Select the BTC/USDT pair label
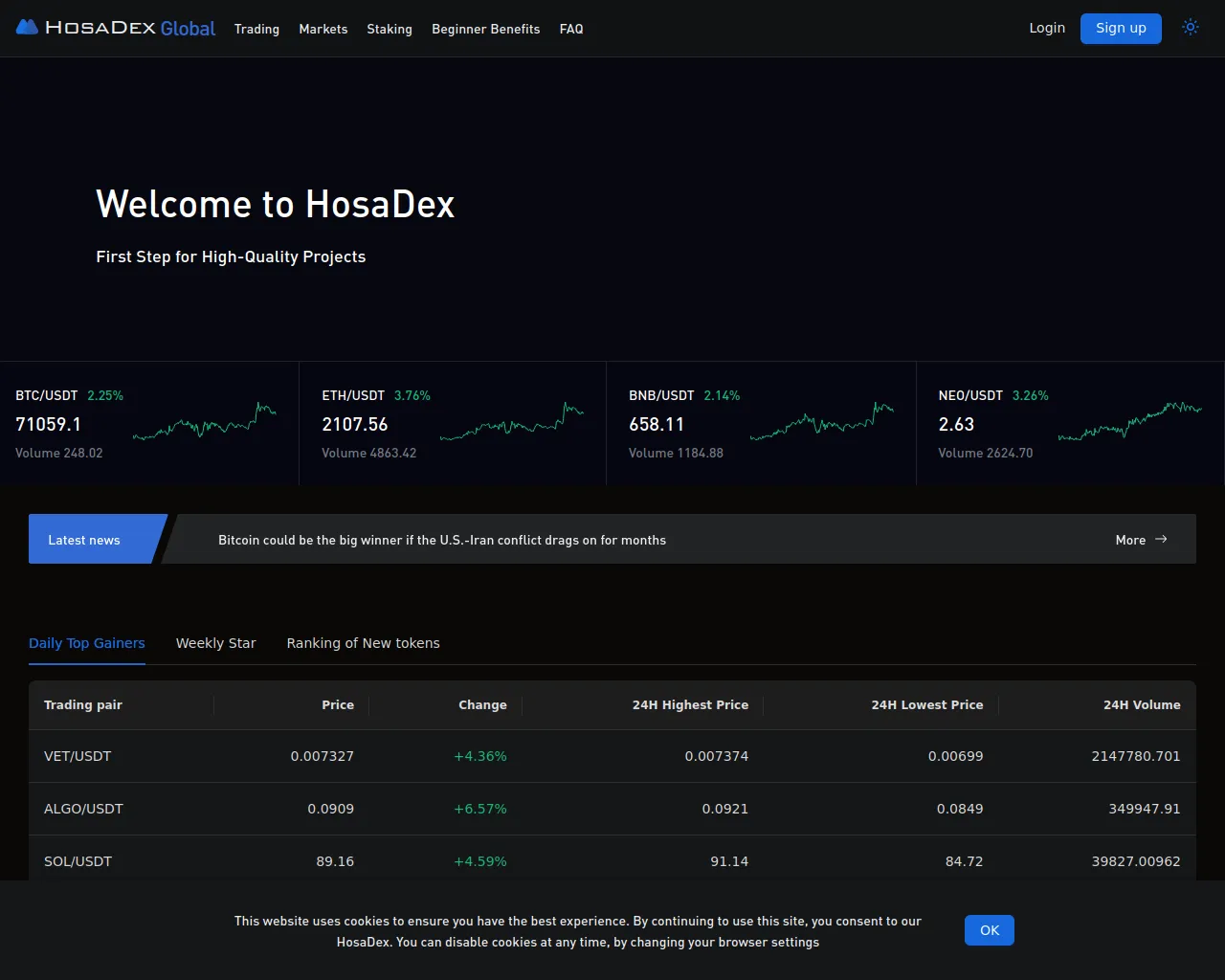1225x980 pixels. click(x=47, y=395)
